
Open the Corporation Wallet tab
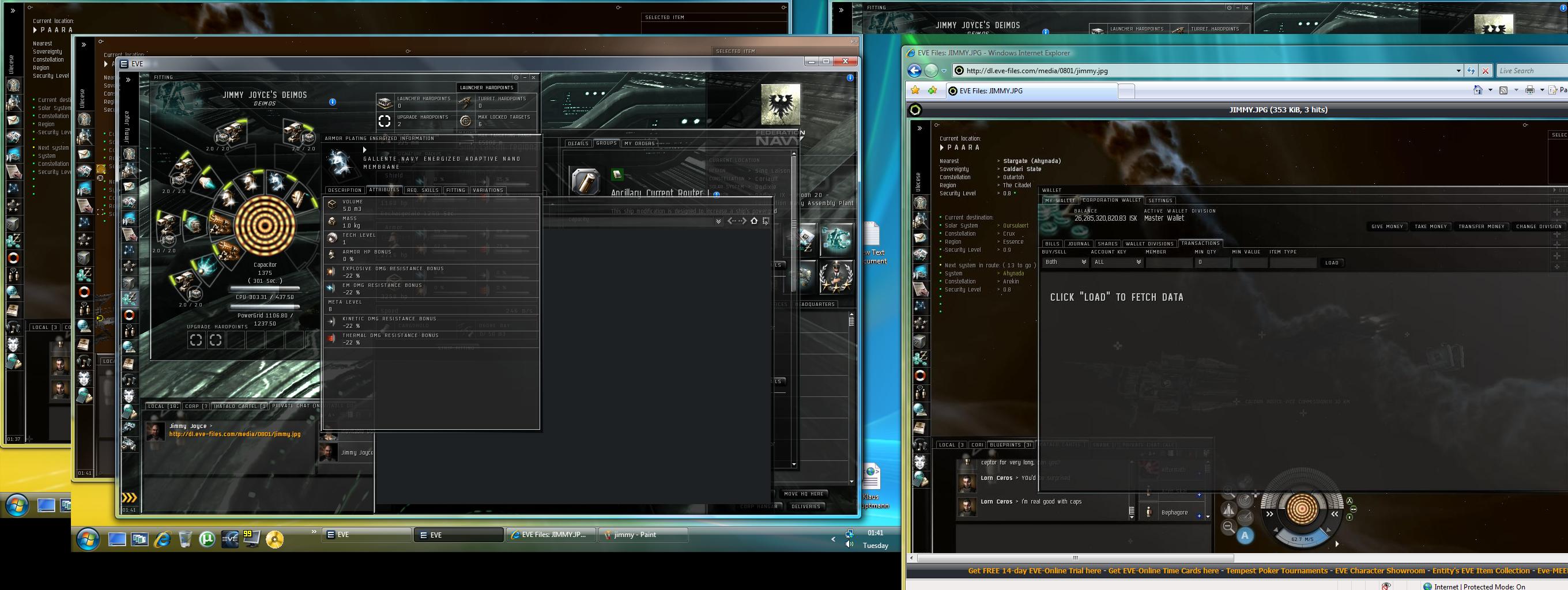click(1111, 200)
